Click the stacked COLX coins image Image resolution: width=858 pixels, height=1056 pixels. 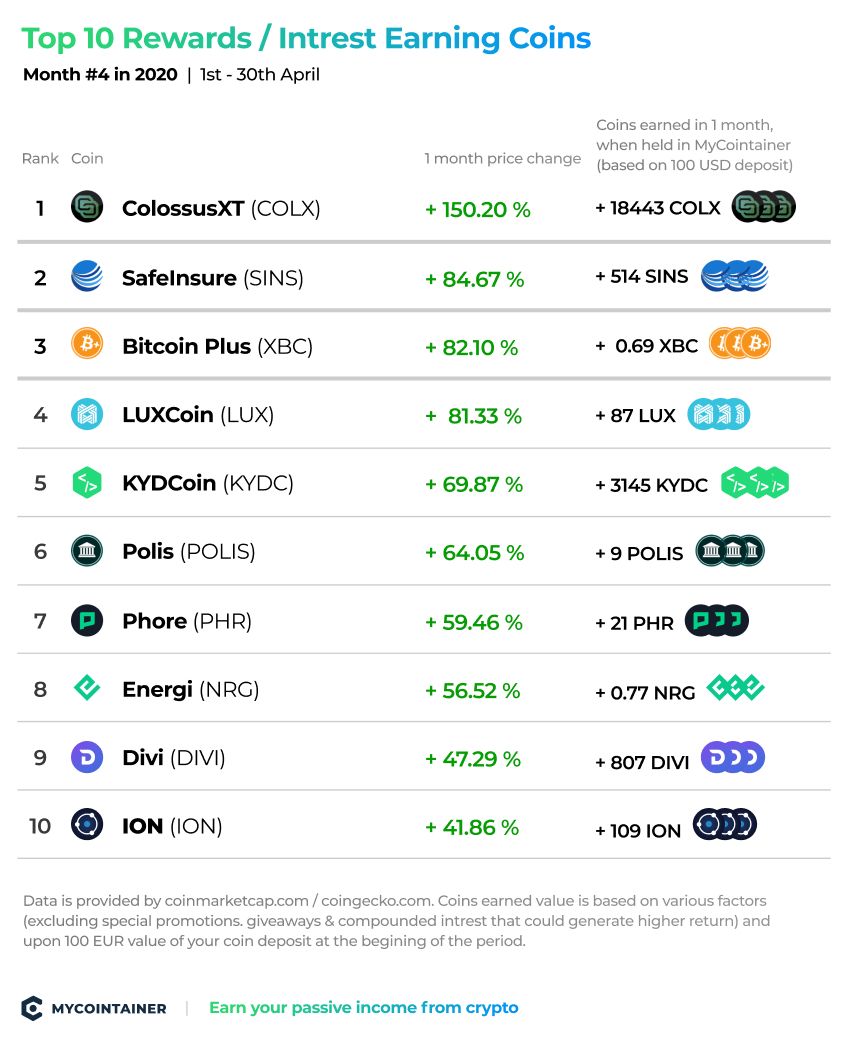(x=764, y=207)
